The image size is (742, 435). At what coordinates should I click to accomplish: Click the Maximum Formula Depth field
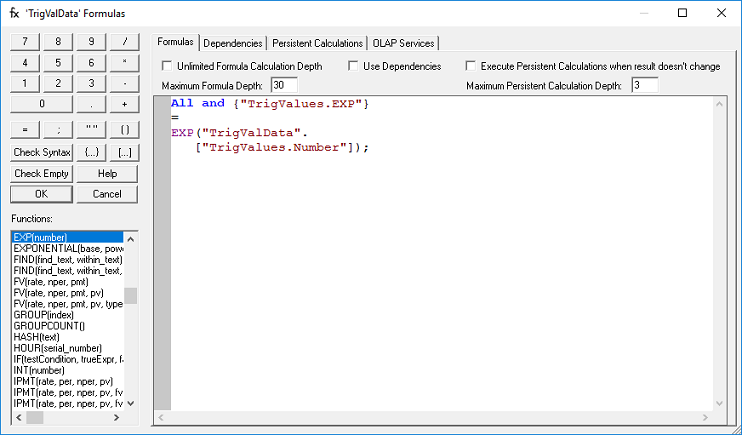[283, 85]
